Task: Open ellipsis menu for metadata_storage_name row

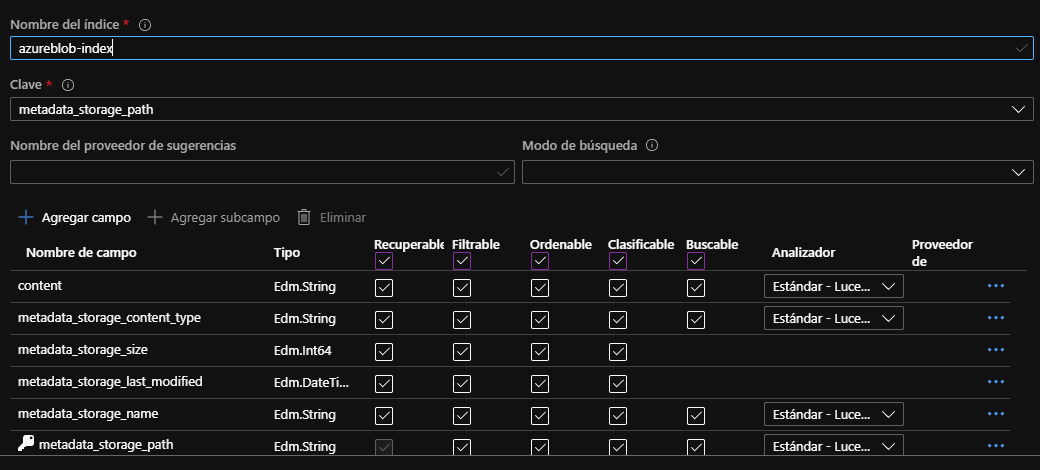Action: 996,414
